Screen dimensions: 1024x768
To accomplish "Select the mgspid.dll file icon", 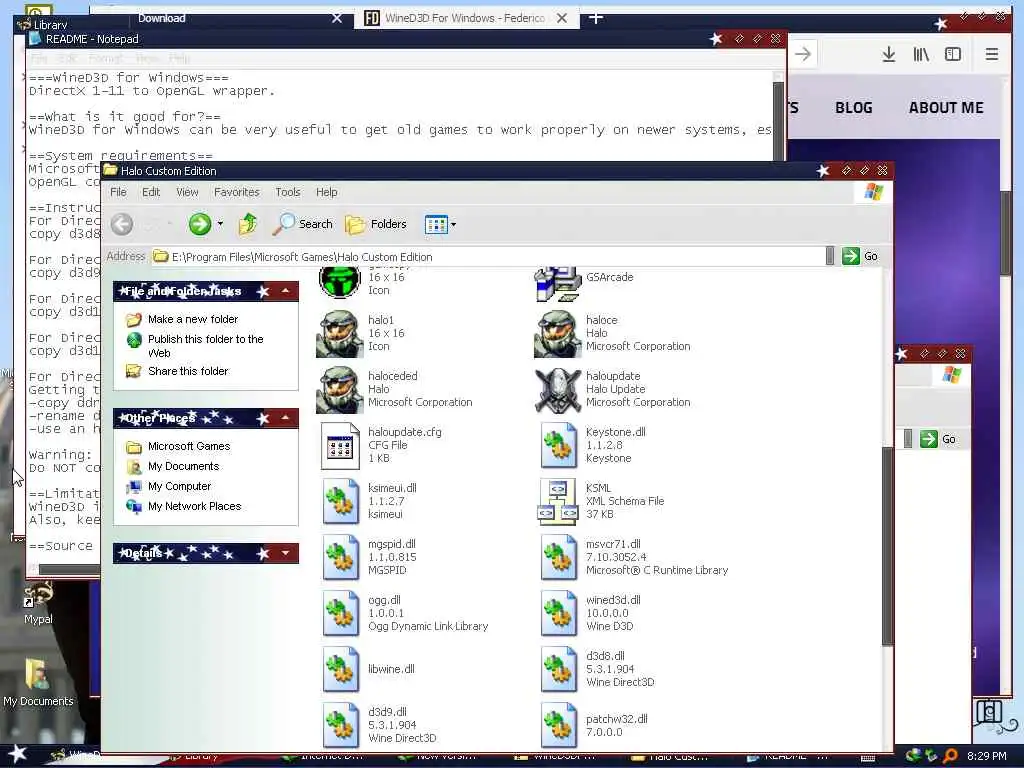I will point(340,558).
